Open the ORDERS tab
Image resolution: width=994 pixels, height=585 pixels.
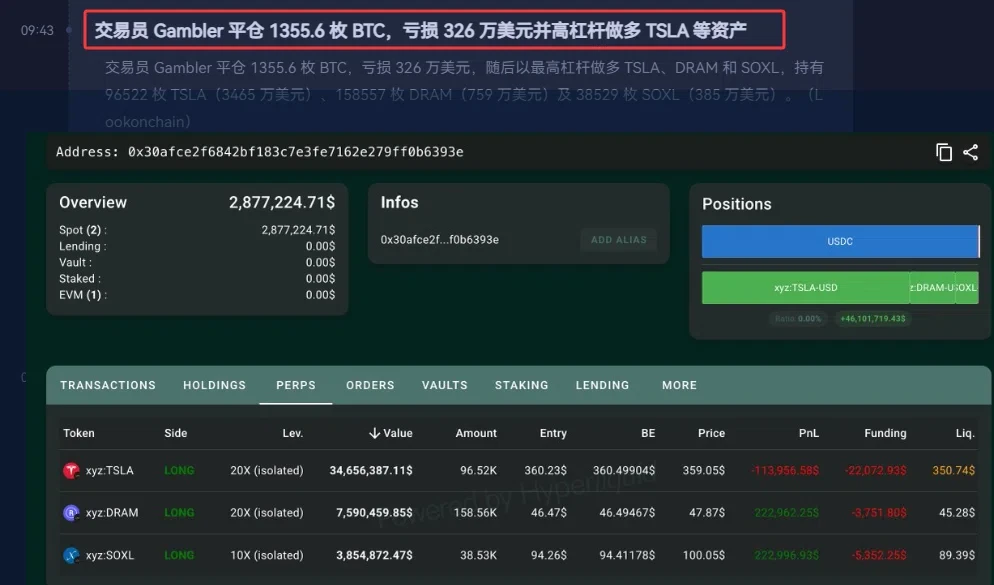pos(370,385)
